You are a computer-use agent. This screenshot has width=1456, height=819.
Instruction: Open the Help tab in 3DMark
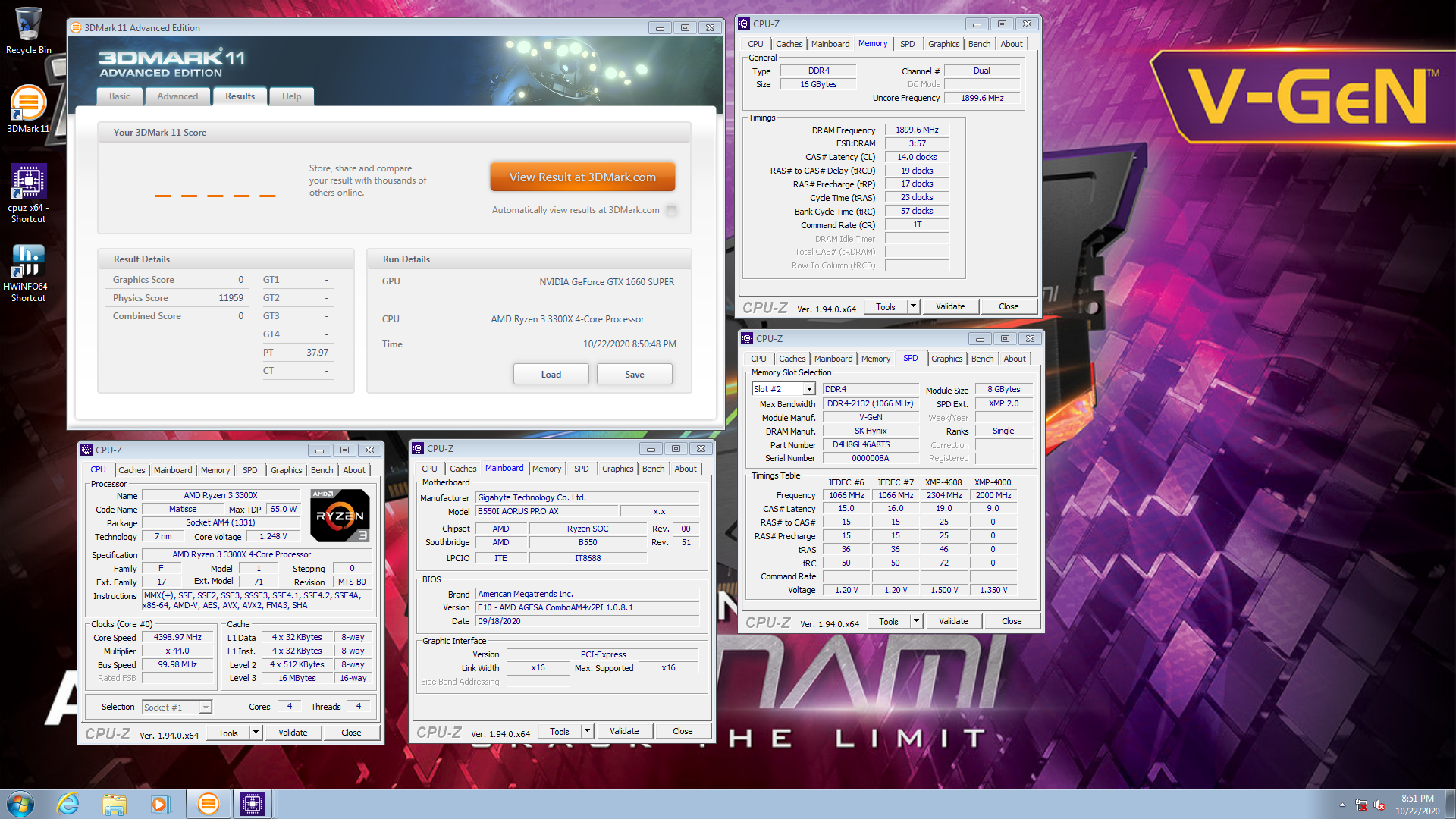pyautogui.click(x=291, y=96)
